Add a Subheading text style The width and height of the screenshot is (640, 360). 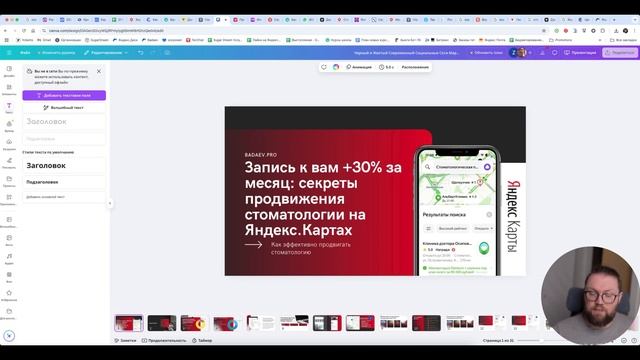[64, 182]
